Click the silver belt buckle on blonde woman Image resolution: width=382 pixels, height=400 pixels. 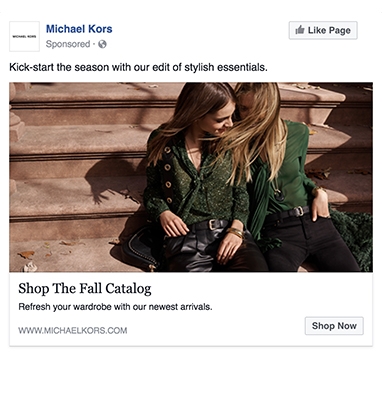299,211
